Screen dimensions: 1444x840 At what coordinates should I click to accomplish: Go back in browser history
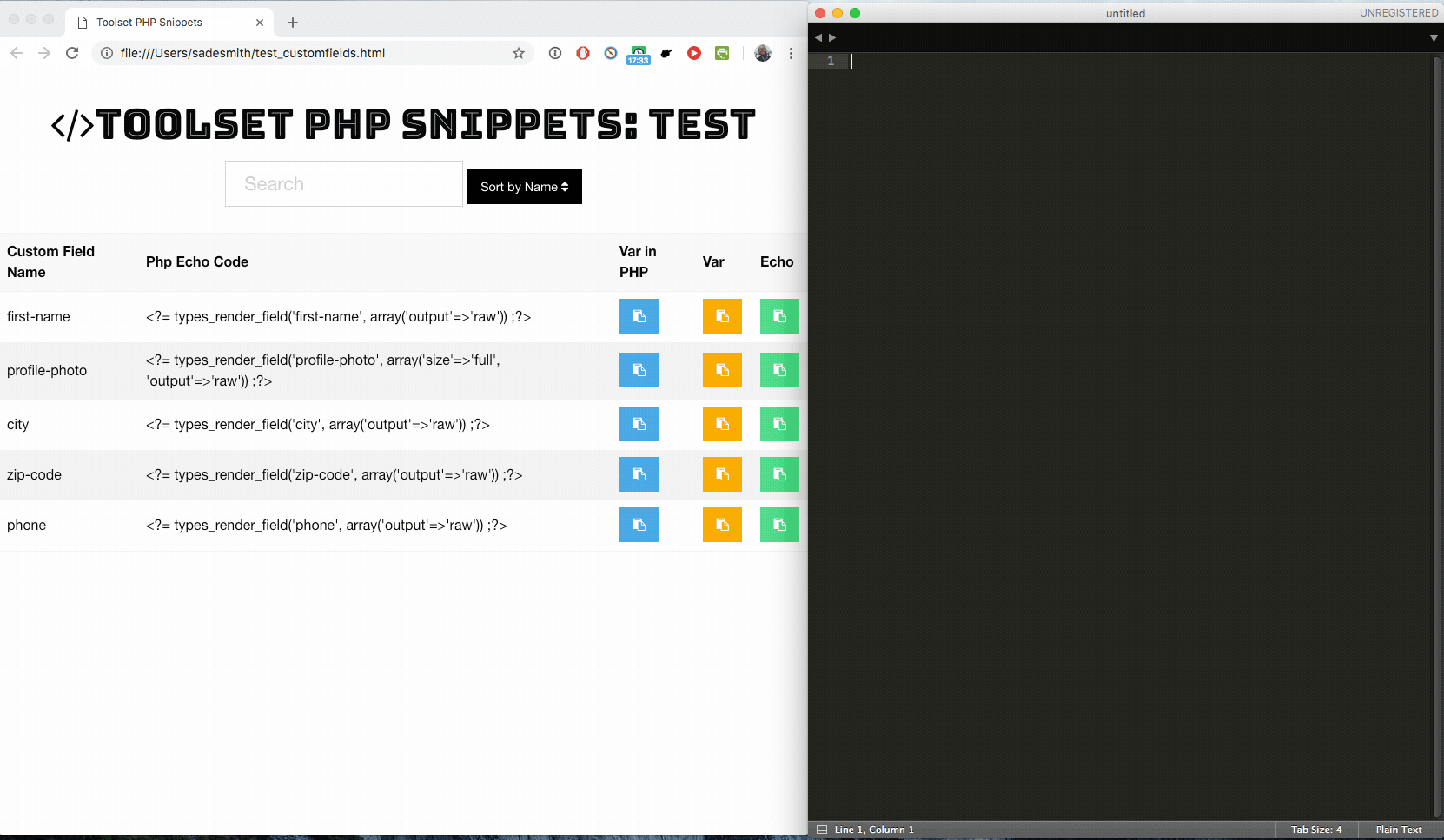(x=17, y=53)
